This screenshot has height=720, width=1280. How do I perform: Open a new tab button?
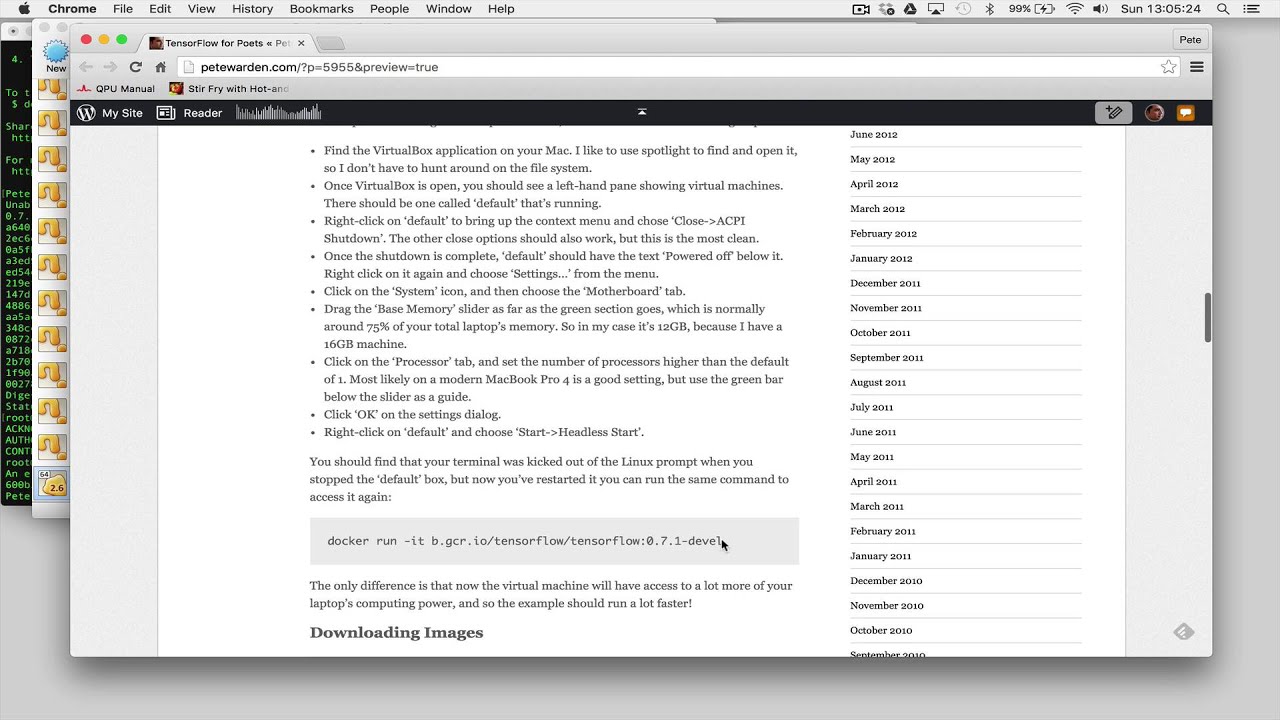coord(330,43)
